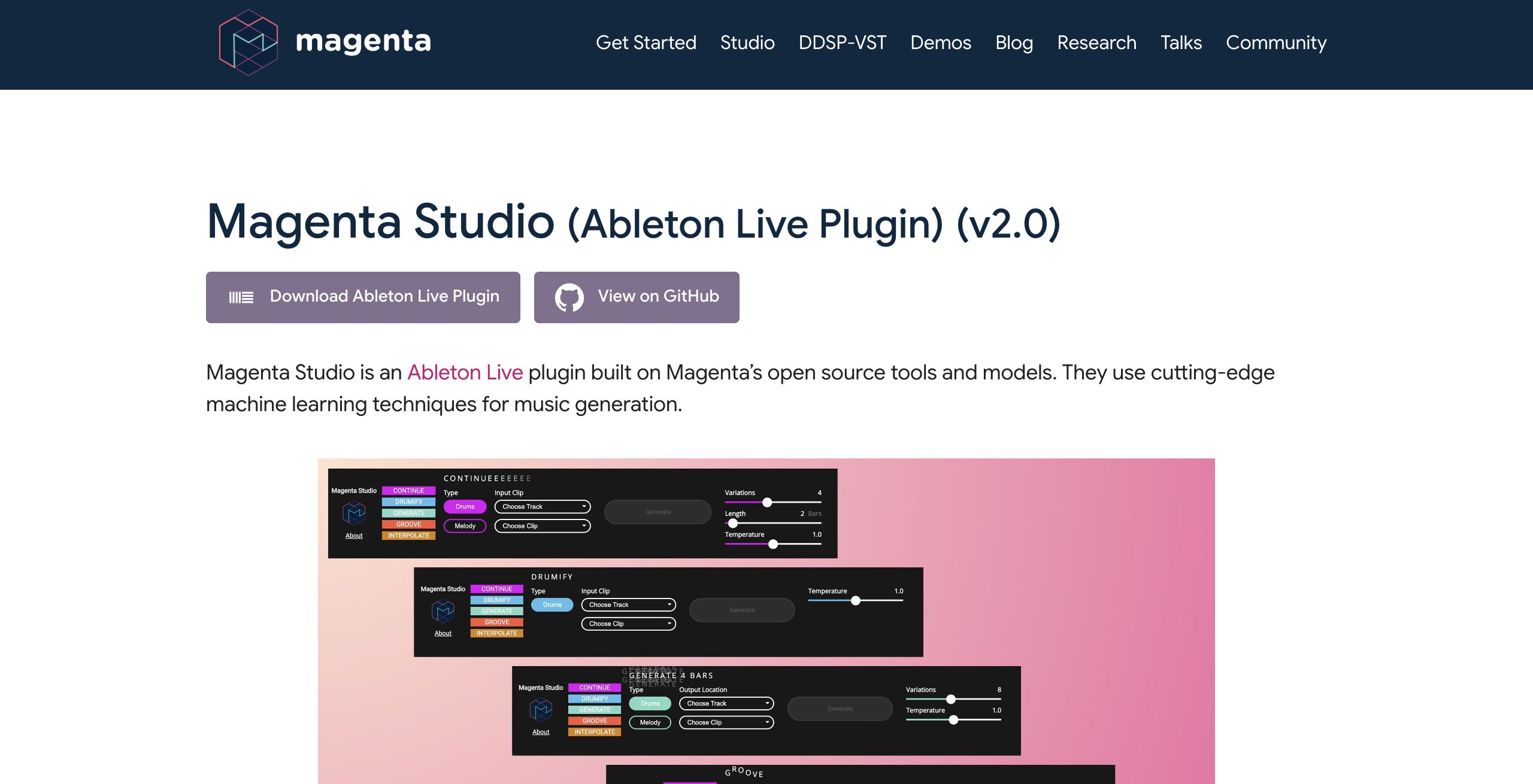
Task: Adjust Temperature slider in Generate panel
Action: click(953, 721)
